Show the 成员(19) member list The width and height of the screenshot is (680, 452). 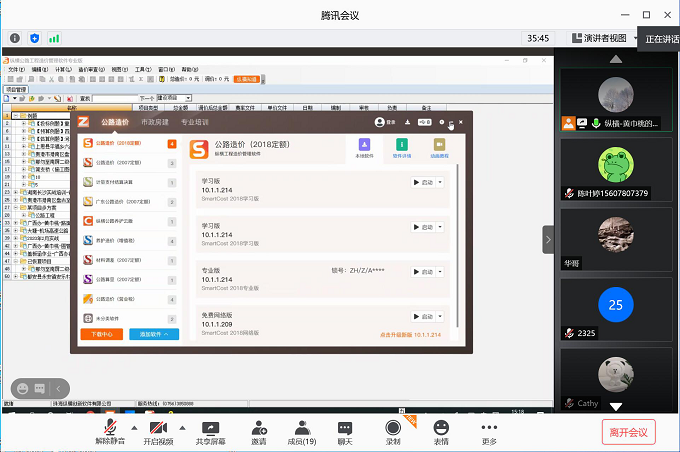[302, 432]
